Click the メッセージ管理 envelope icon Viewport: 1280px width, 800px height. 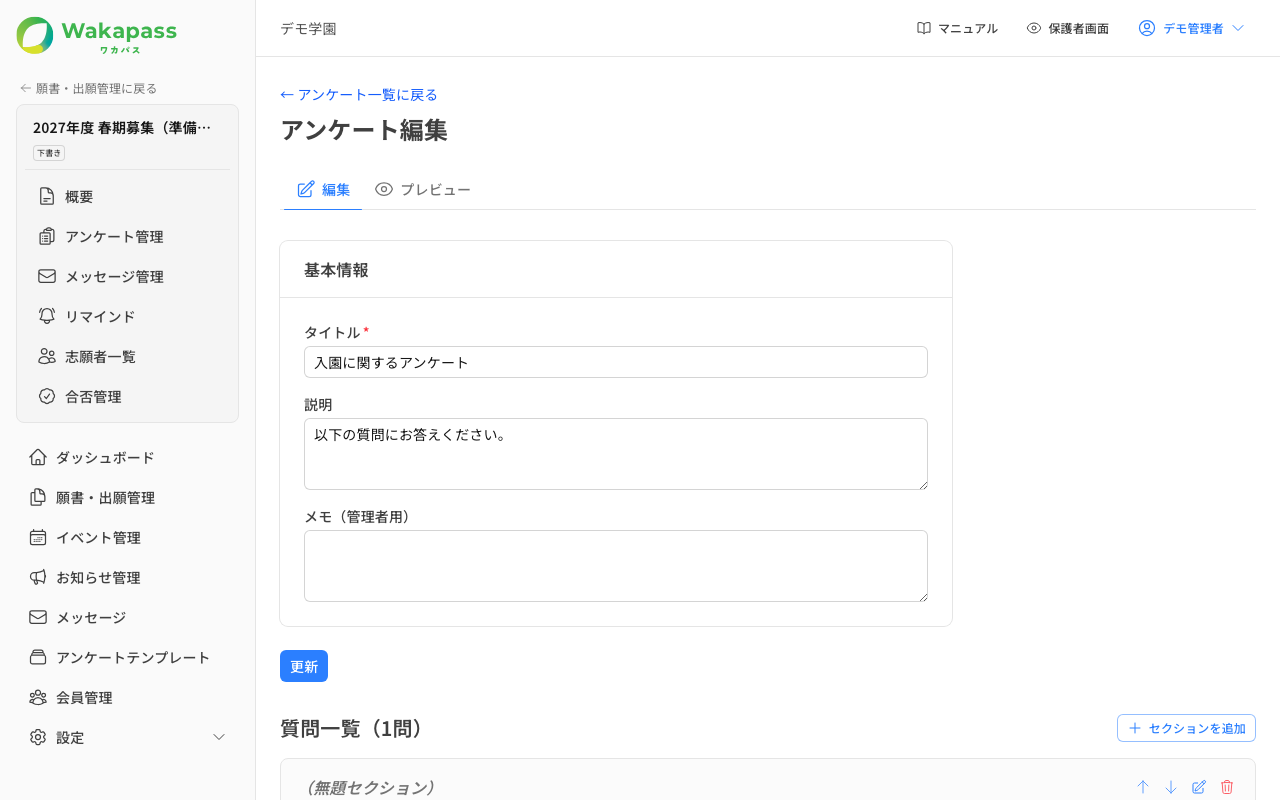(47, 276)
